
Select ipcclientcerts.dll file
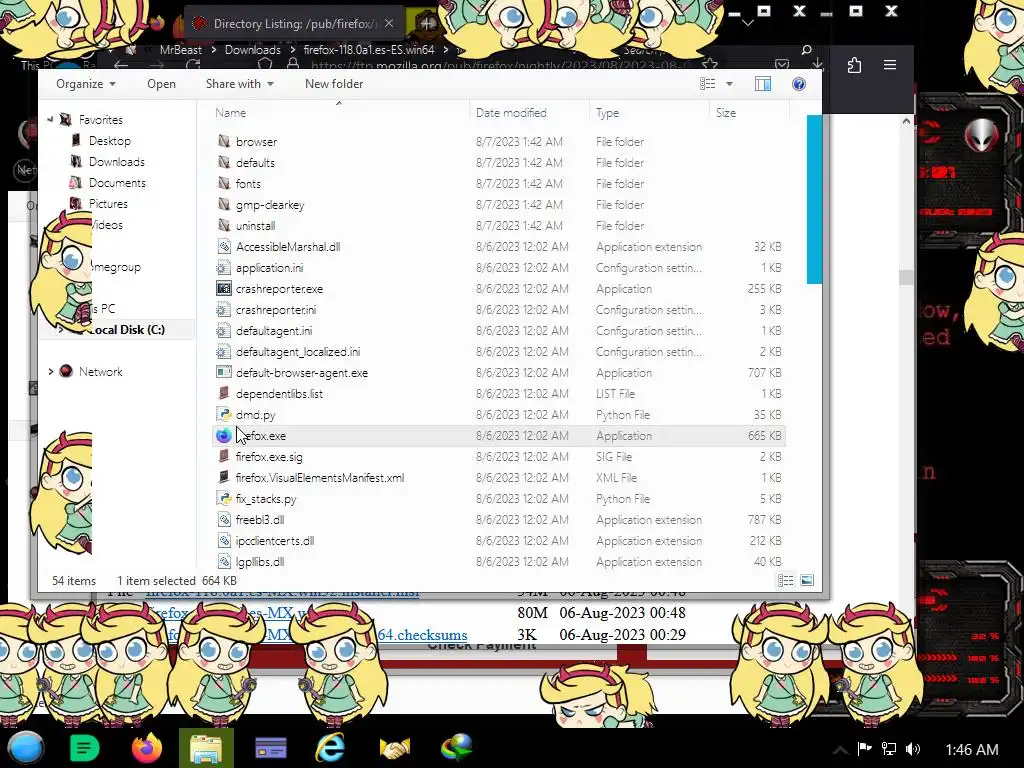[x=274, y=540]
